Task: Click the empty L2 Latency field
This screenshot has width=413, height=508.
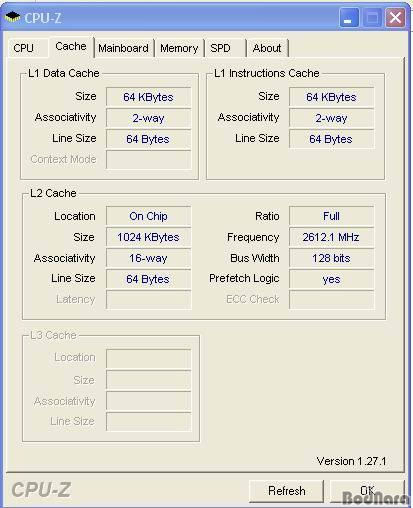Action: point(148,300)
